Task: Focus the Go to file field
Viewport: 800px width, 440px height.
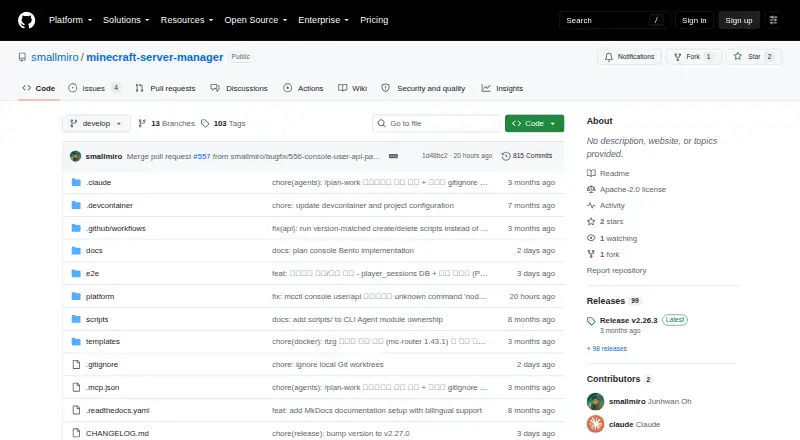Action: click(x=437, y=124)
